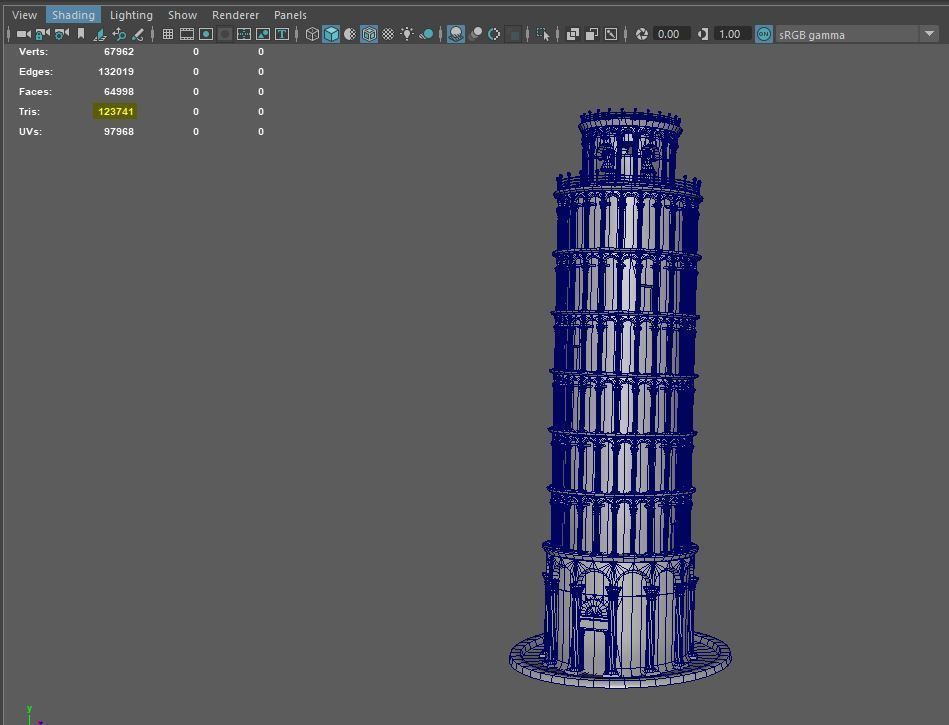Edit the gamma value field 1.00

tap(732, 34)
